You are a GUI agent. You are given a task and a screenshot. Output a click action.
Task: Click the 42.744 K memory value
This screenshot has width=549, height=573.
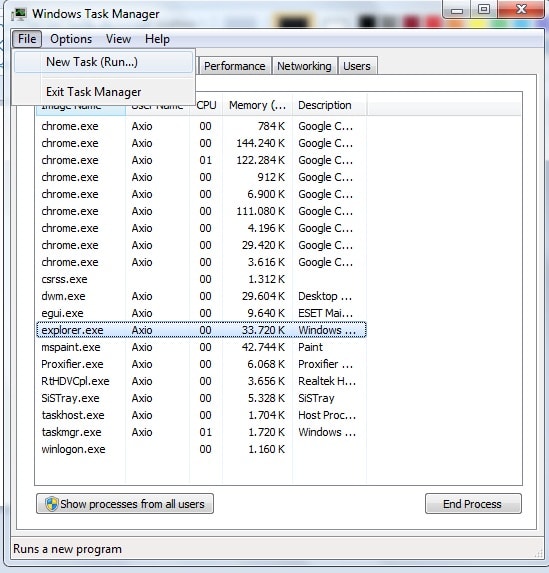click(263, 347)
